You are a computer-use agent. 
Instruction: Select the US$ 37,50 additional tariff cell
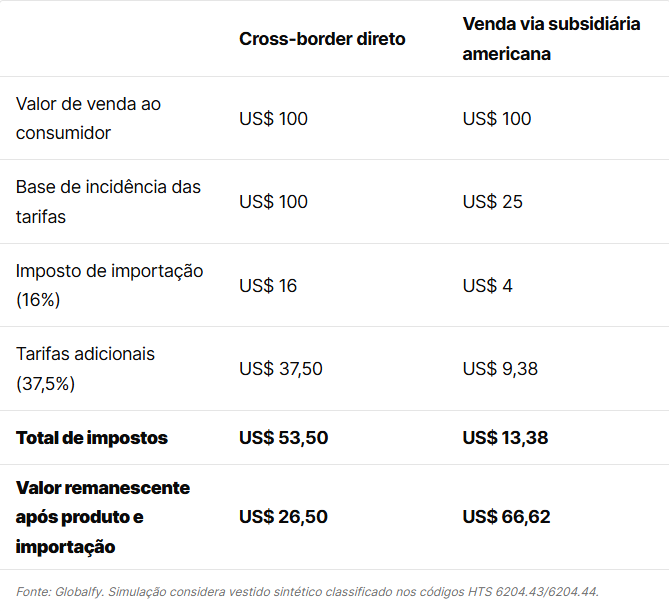(280, 369)
